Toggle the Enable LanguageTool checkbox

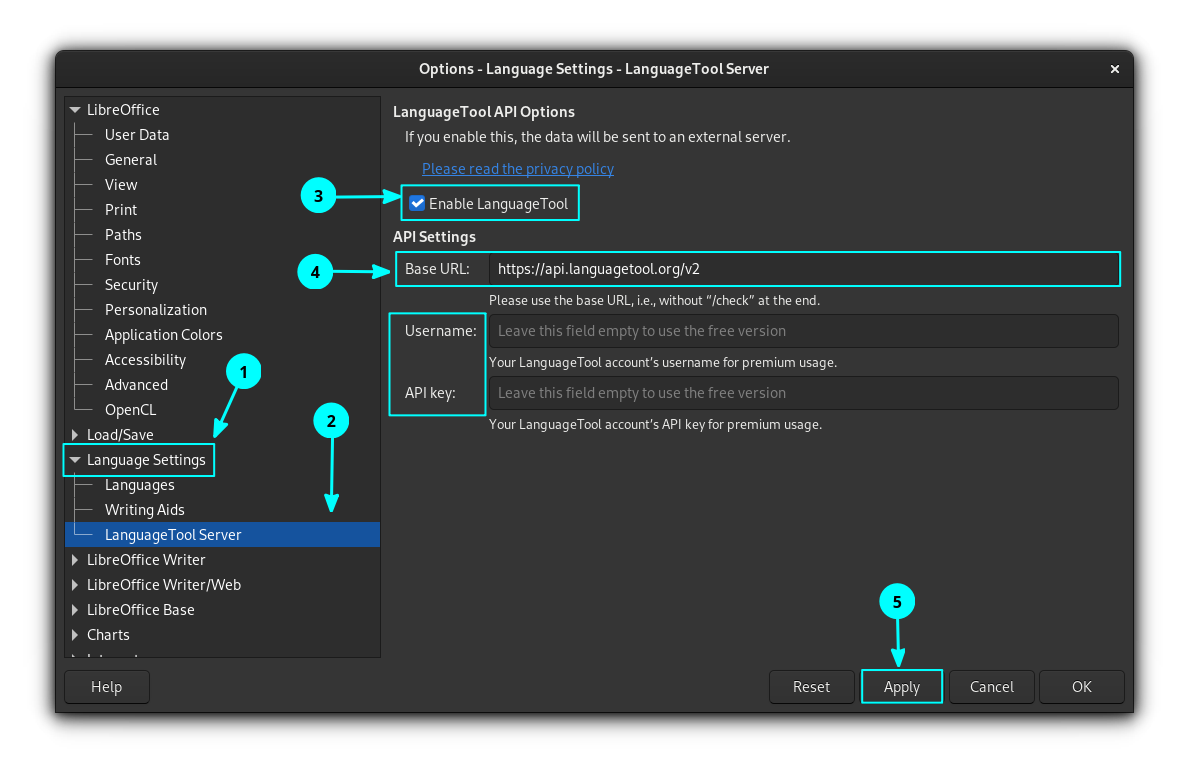pos(417,203)
